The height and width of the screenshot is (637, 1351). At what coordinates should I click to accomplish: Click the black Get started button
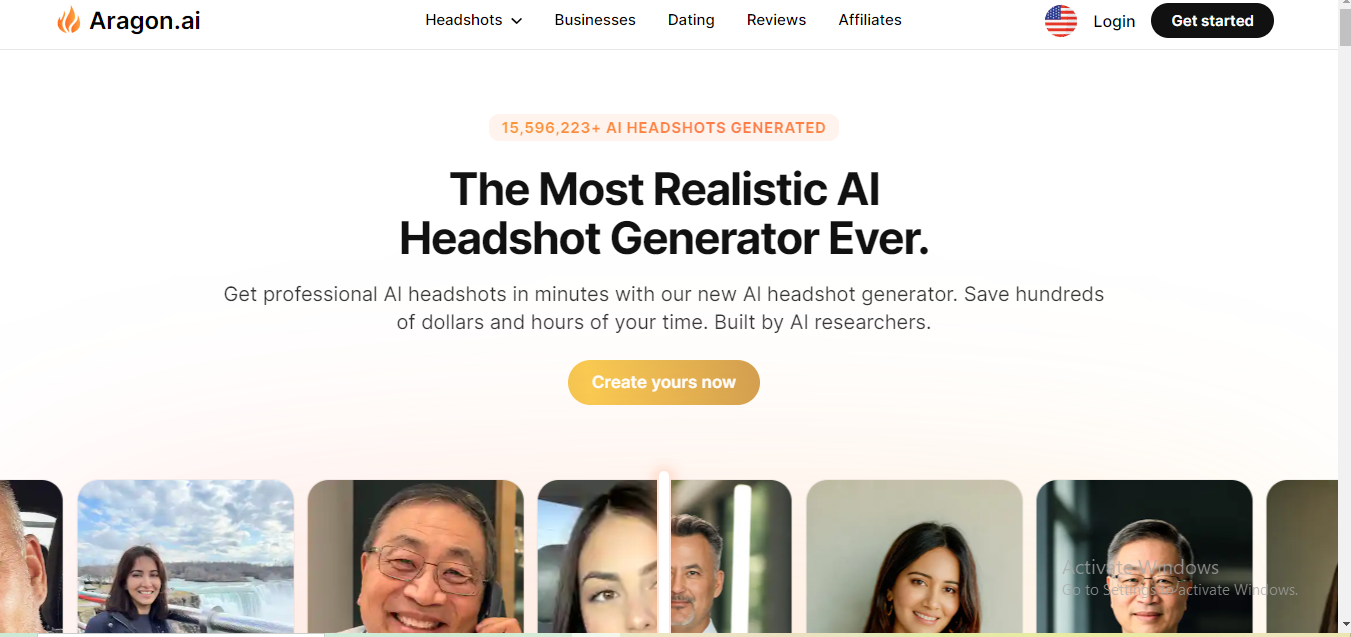(1212, 21)
